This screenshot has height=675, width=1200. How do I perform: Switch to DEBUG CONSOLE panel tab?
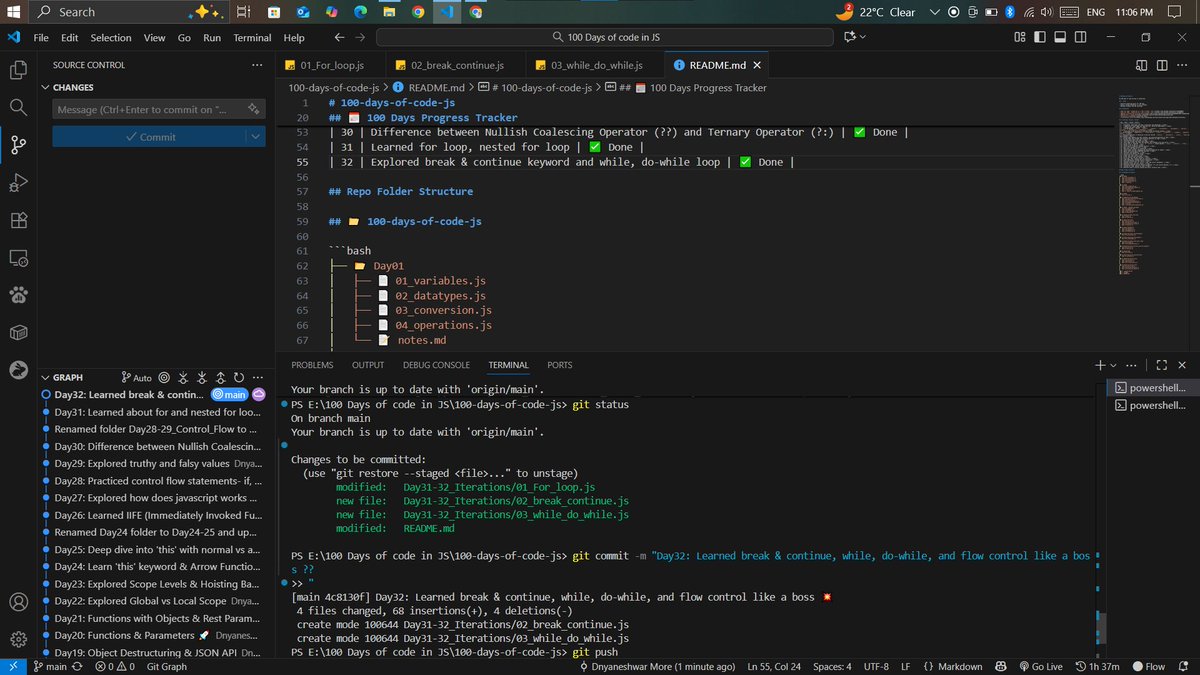click(x=436, y=365)
